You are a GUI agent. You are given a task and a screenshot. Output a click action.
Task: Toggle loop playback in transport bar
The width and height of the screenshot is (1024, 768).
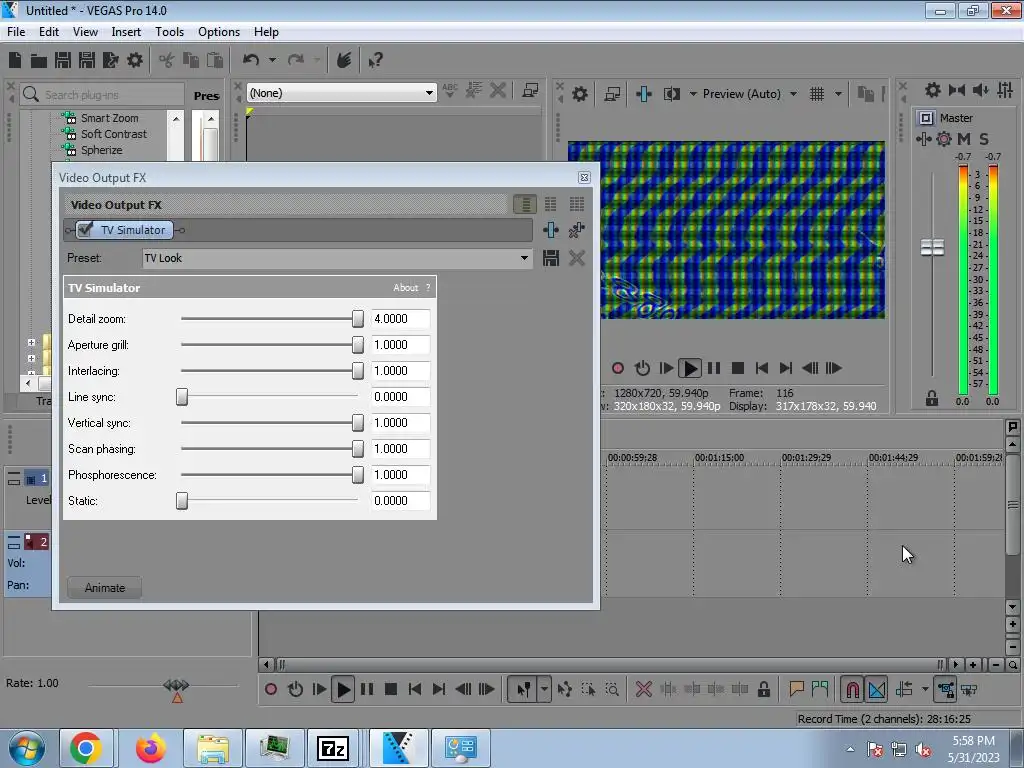coord(295,689)
